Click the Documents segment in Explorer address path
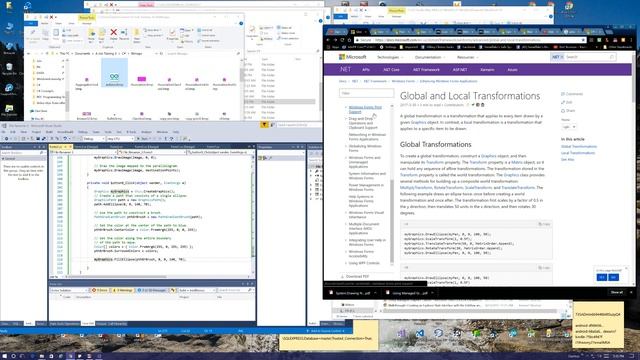 coord(83,53)
